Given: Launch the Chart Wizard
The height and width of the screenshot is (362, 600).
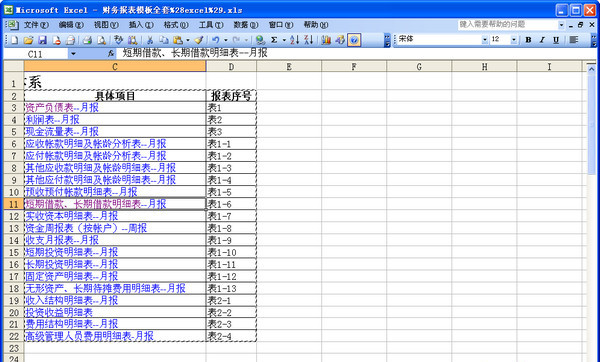Looking at the screenshot, I should (x=326, y=40).
